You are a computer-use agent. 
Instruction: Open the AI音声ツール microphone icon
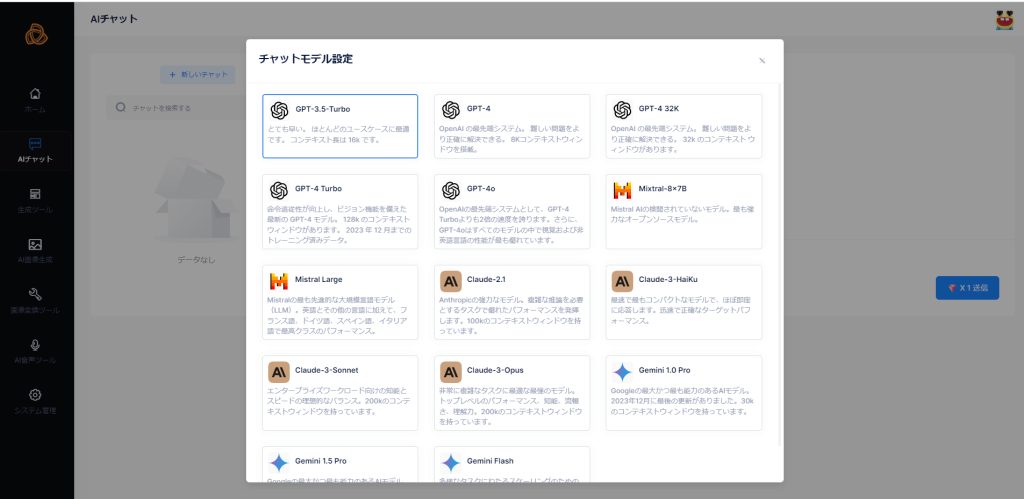click(36, 345)
